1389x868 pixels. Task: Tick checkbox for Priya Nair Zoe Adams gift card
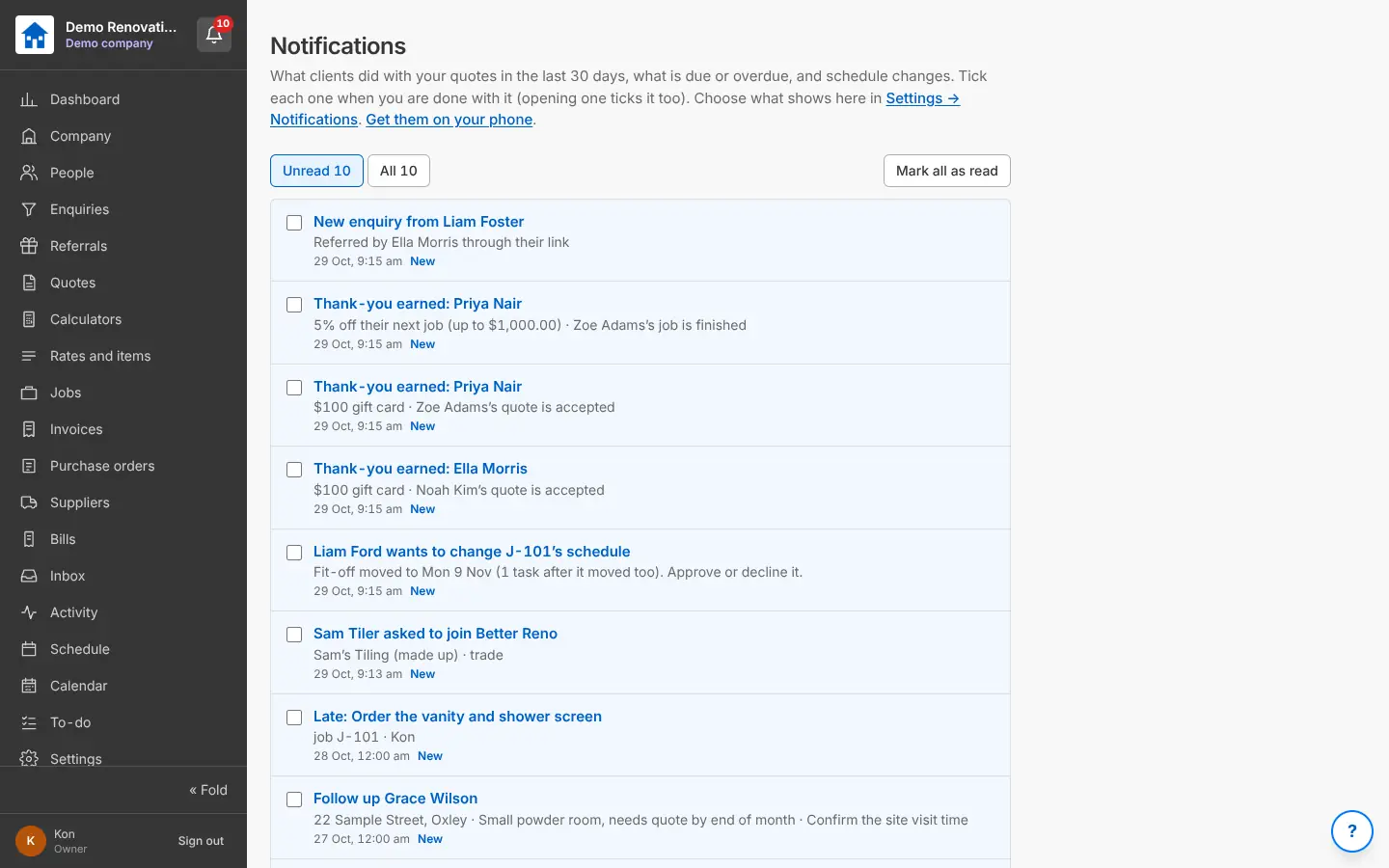294,388
